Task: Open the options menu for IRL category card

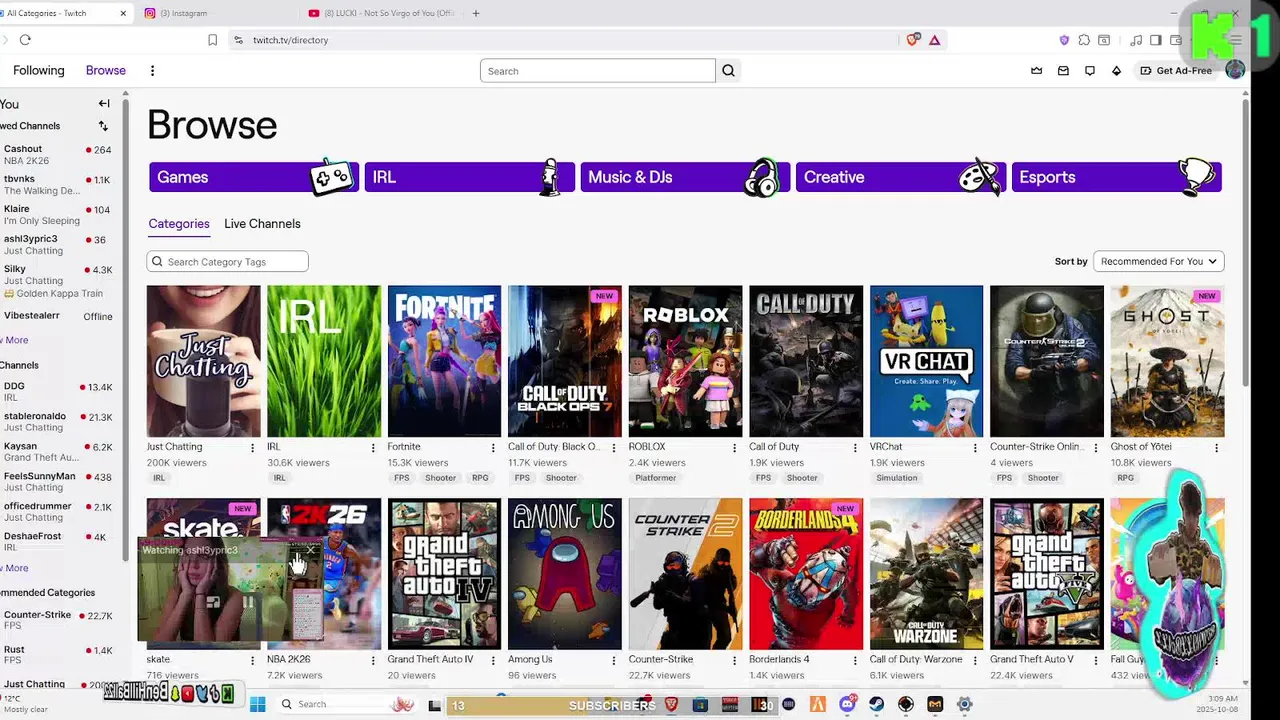Action: coord(373,448)
